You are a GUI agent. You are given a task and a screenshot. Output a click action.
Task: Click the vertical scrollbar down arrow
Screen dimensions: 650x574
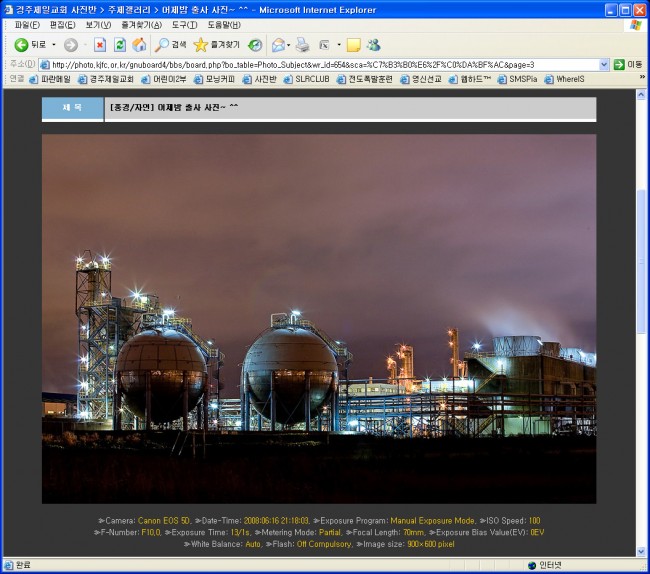click(641, 551)
